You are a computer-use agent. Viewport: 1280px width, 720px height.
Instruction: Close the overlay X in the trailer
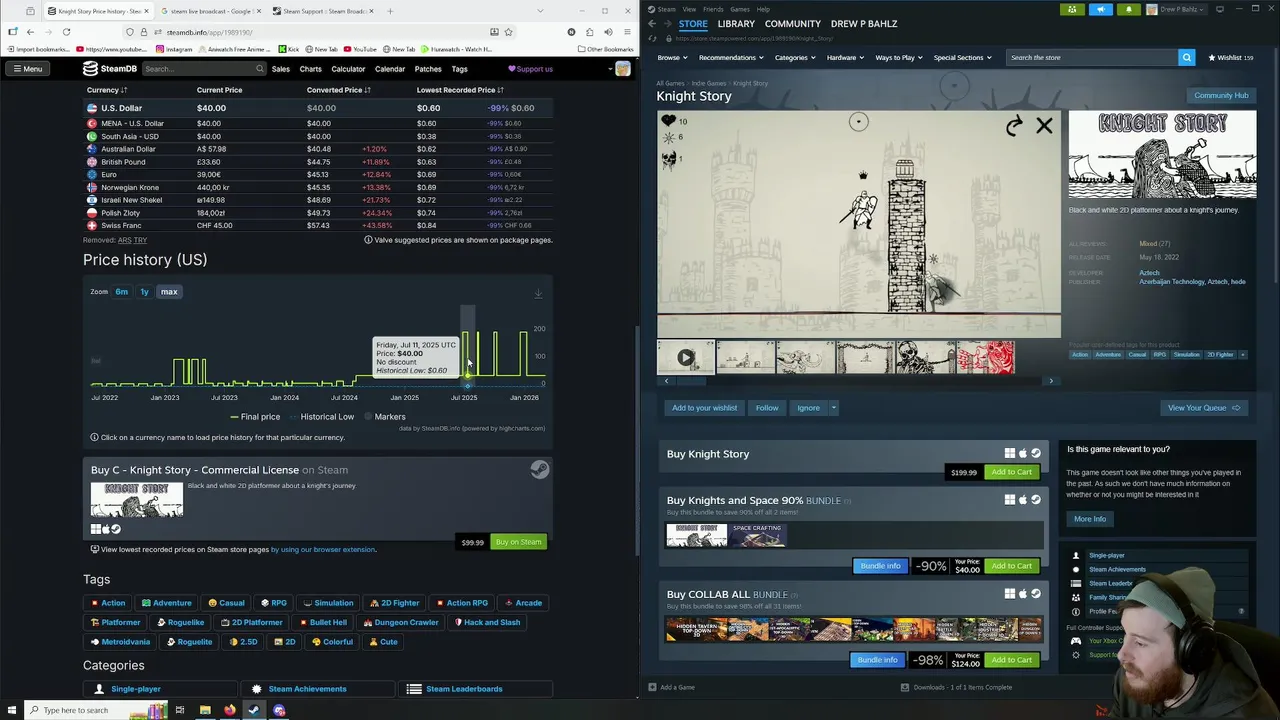pyautogui.click(x=1044, y=126)
